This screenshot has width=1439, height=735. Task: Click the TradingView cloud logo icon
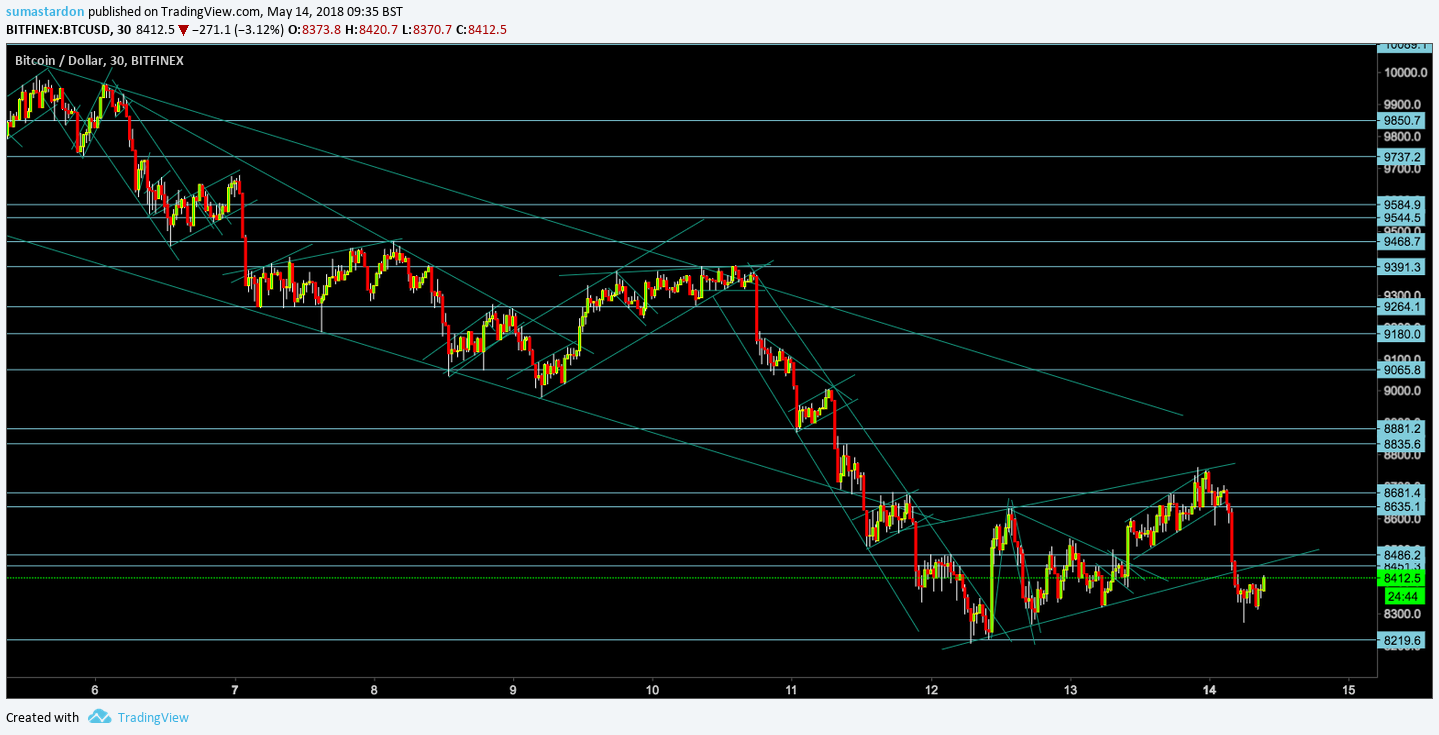coord(99,717)
